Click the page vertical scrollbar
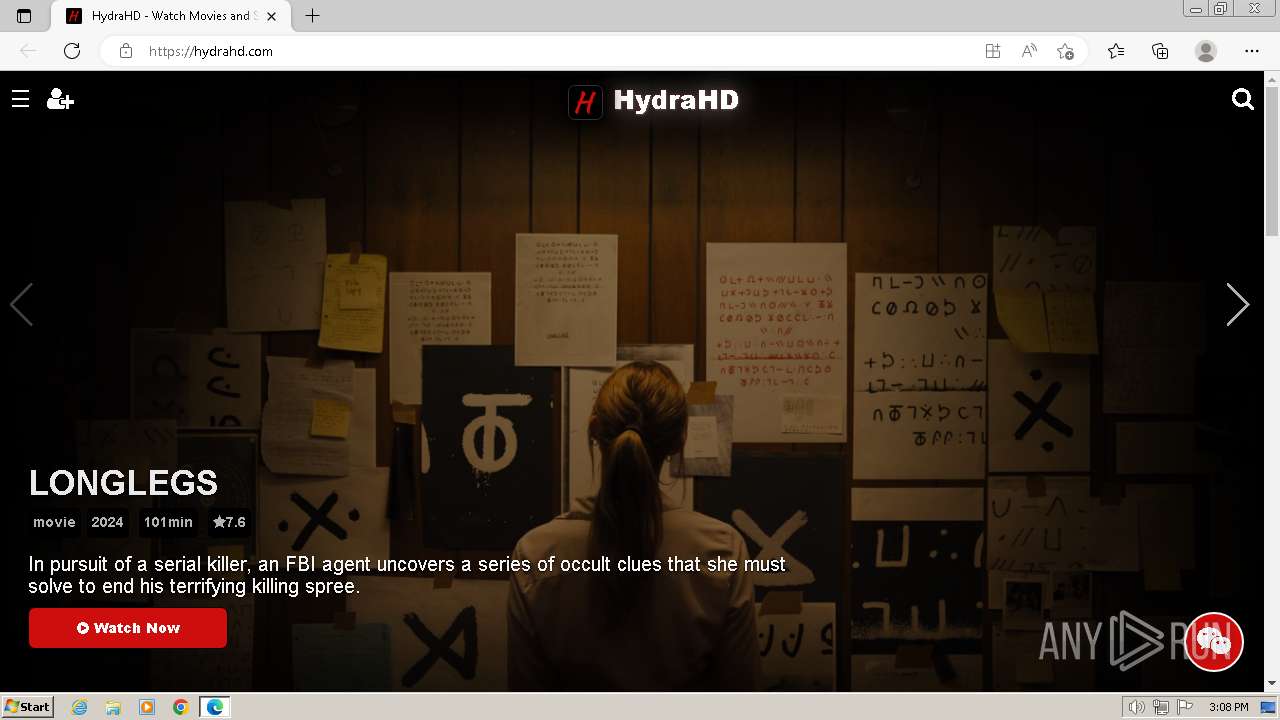Screen dimensions: 1280x720 point(1272,160)
